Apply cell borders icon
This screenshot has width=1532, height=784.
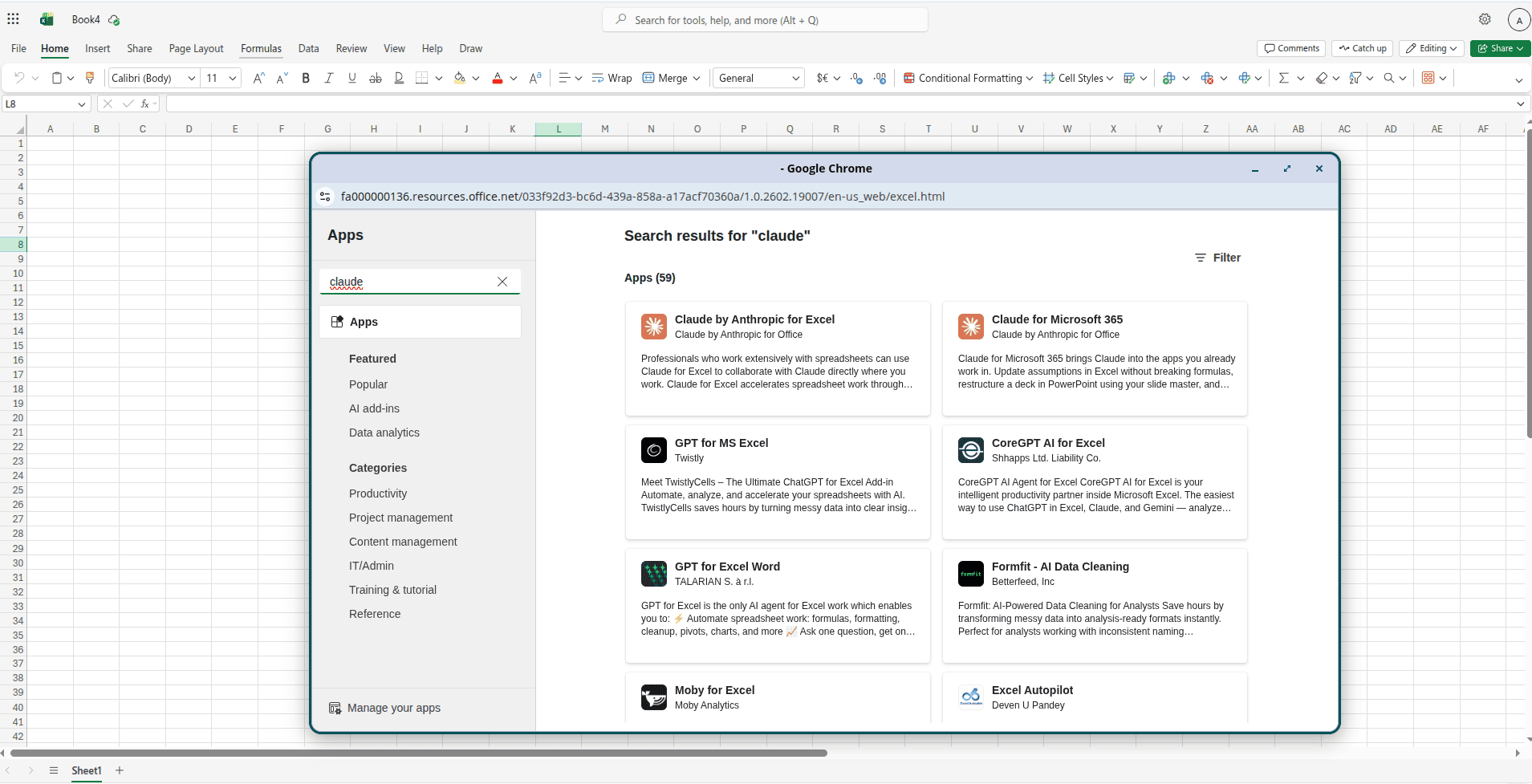(422, 78)
